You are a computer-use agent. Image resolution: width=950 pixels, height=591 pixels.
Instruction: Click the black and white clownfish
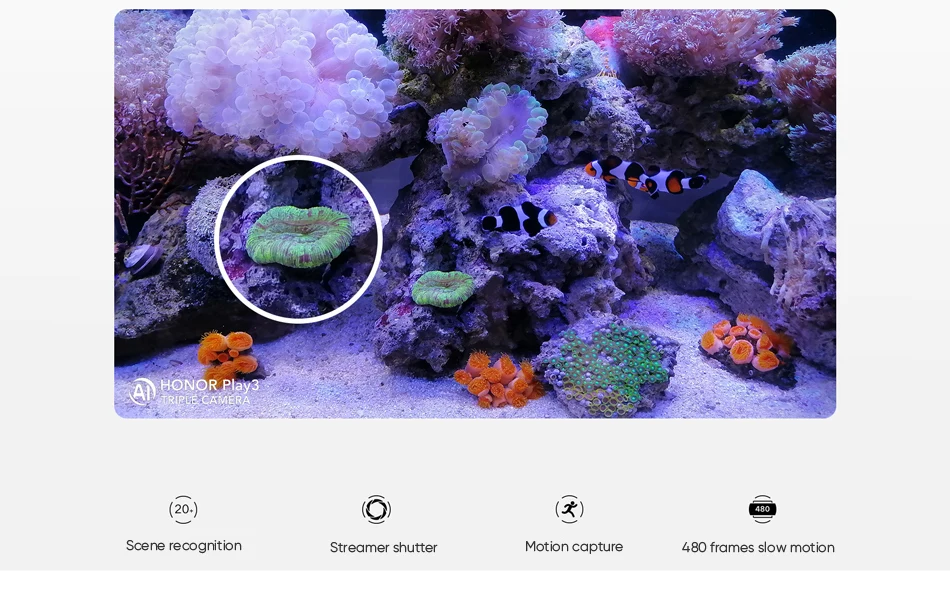point(519,218)
